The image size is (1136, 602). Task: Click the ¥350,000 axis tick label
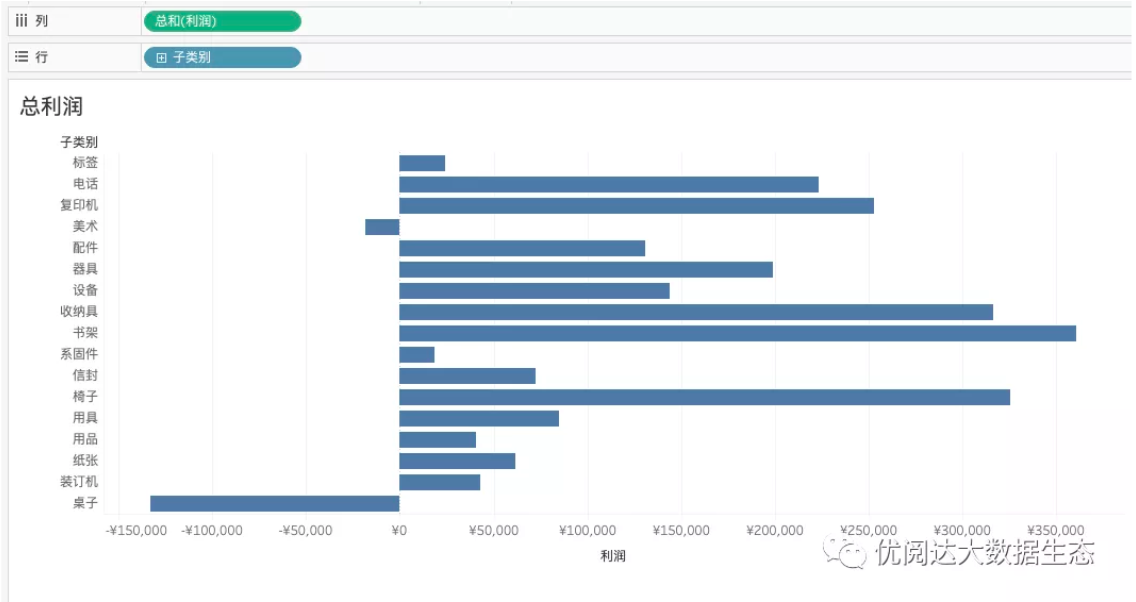point(1056,530)
